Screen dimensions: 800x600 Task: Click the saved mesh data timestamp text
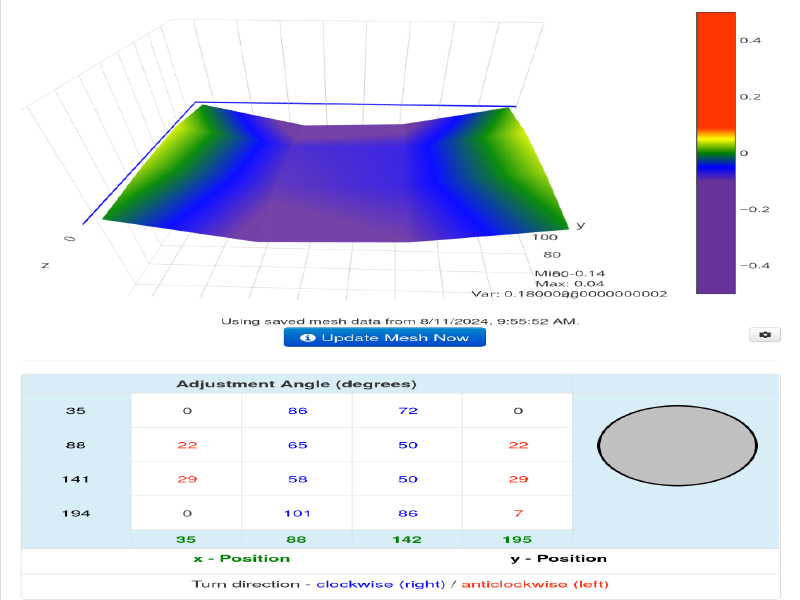point(400,321)
